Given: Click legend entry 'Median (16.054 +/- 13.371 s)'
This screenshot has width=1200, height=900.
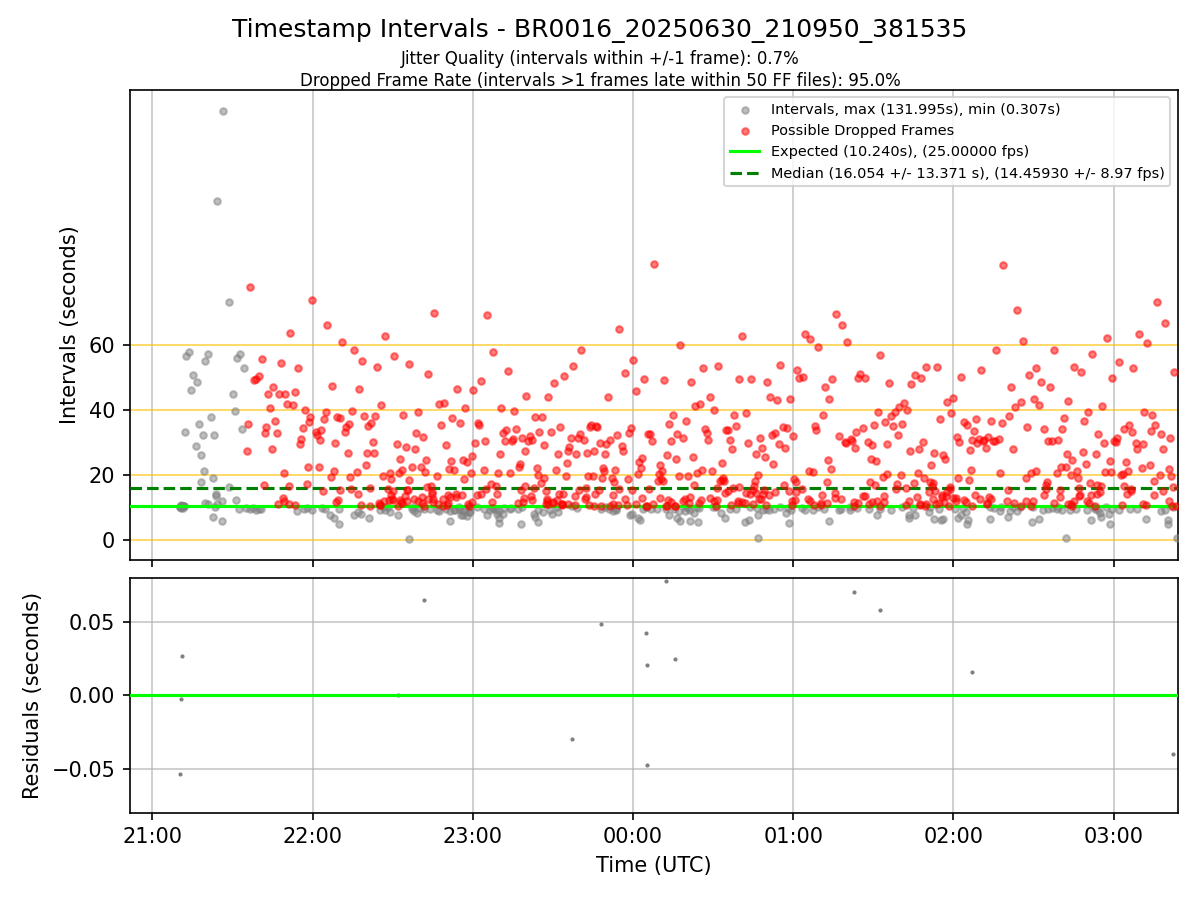Looking at the screenshot, I should point(968,173).
